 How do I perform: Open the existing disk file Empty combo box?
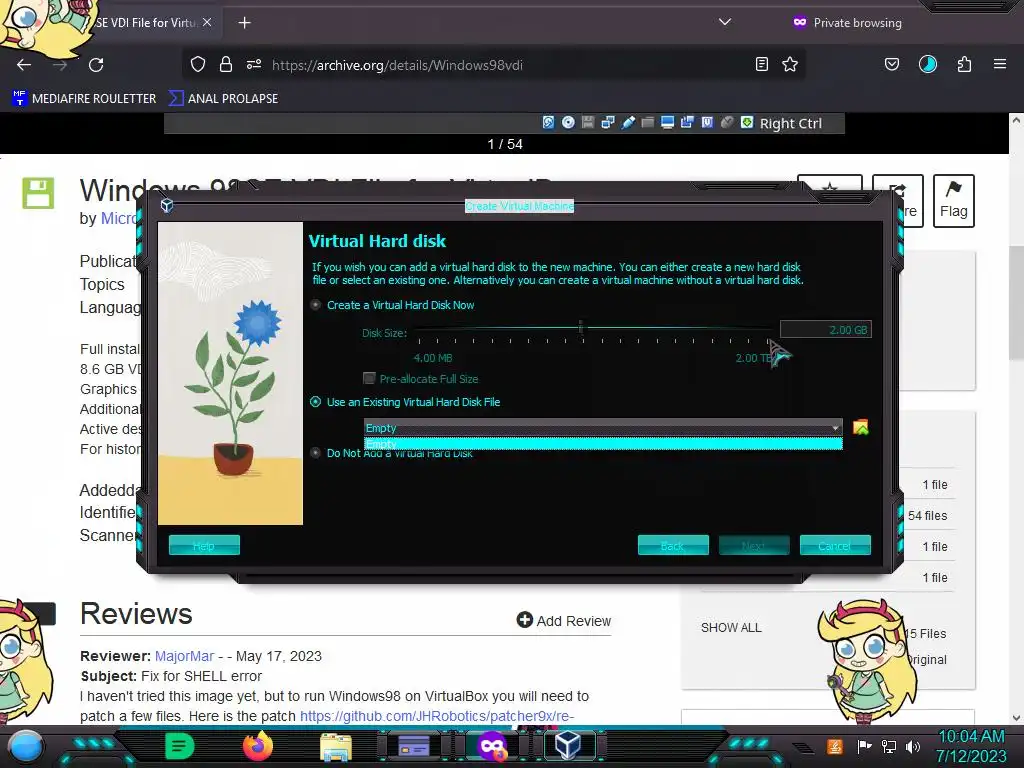pos(603,428)
